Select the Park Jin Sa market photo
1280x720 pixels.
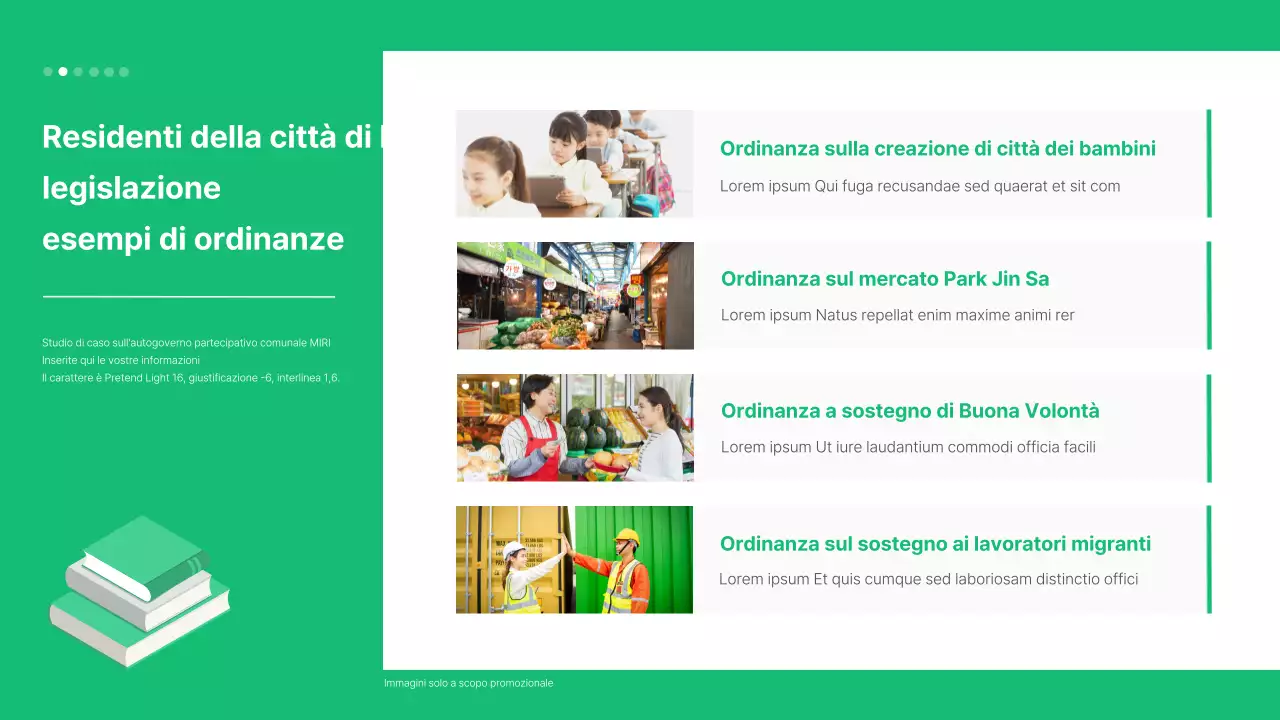tap(574, 295)
